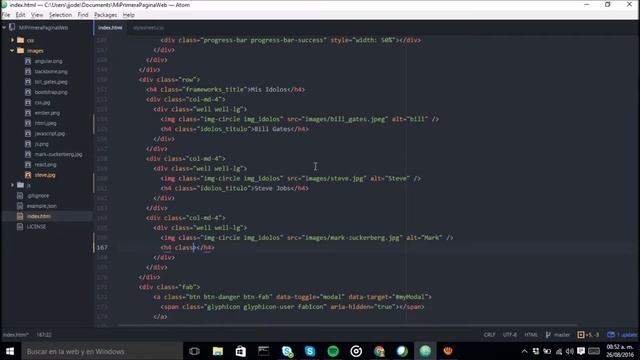Expand the css folder
Viewport: 640px width, 360px height.
13,40
